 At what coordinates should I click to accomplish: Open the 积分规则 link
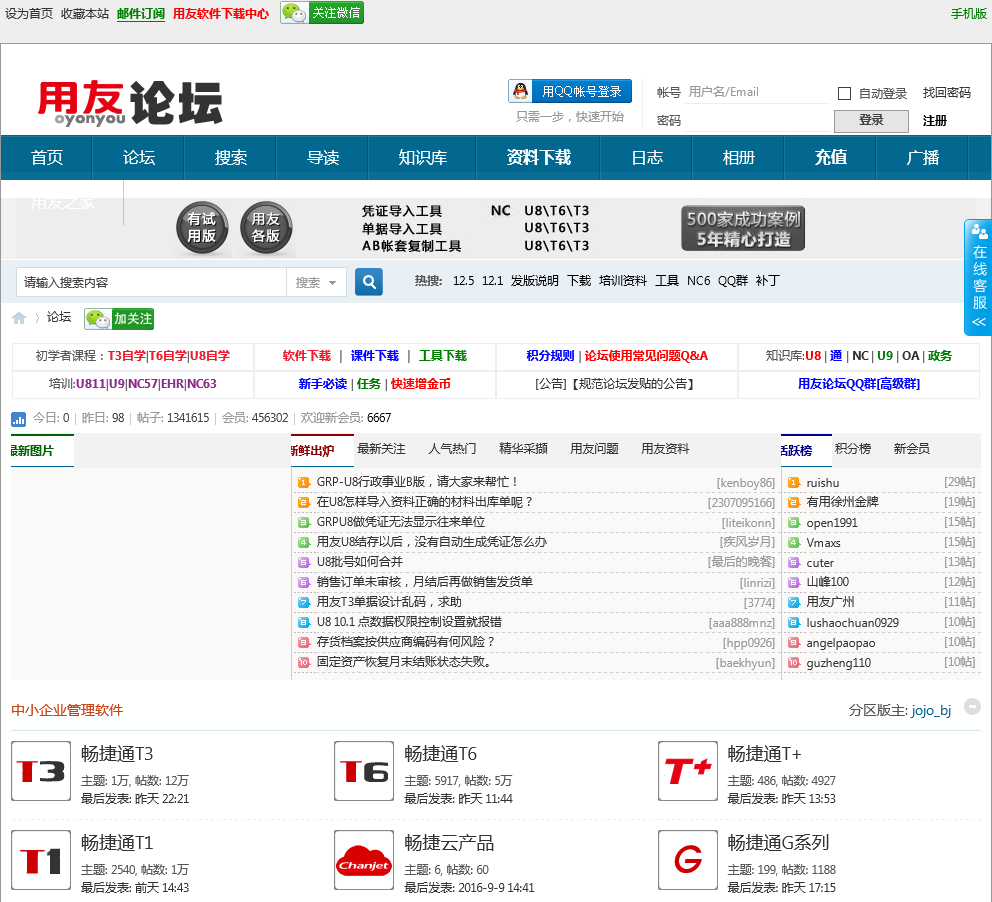tap(550, 355)
